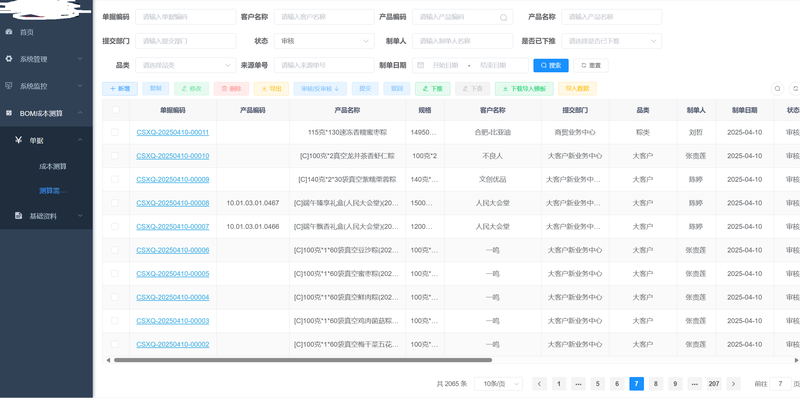The image size is (800, 398).
Task: Go to page 207 in pagination
Action: 714,384
